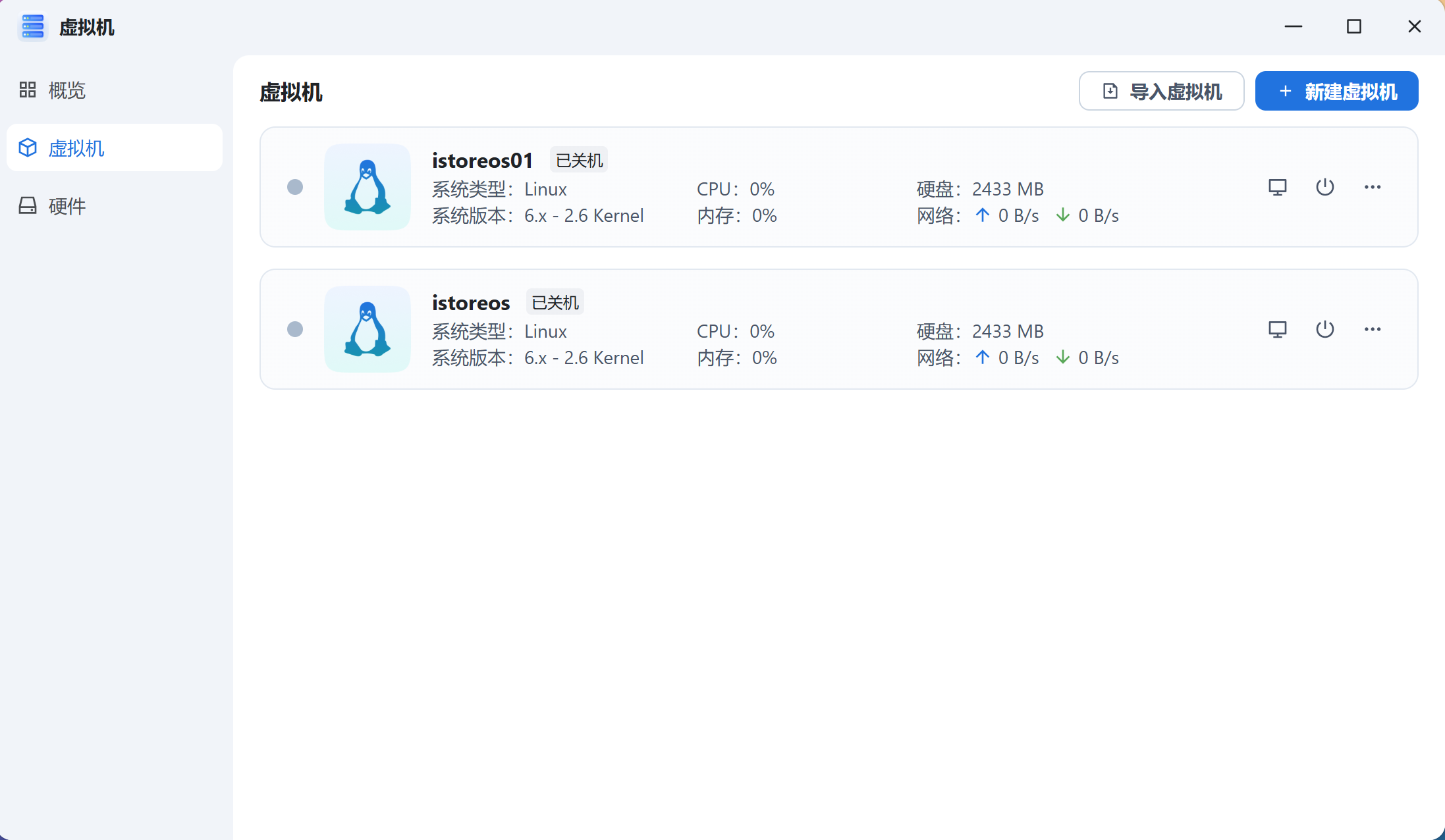Click status dot of istoreos

(295, 329)
